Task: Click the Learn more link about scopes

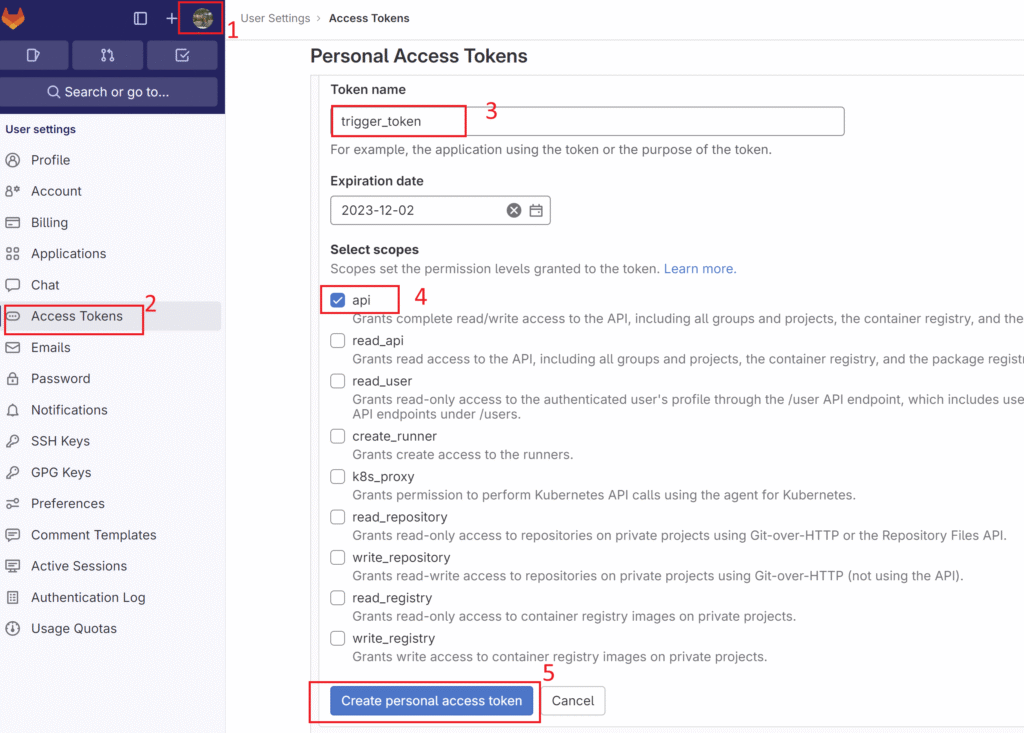Action: (x=698, y=268)
